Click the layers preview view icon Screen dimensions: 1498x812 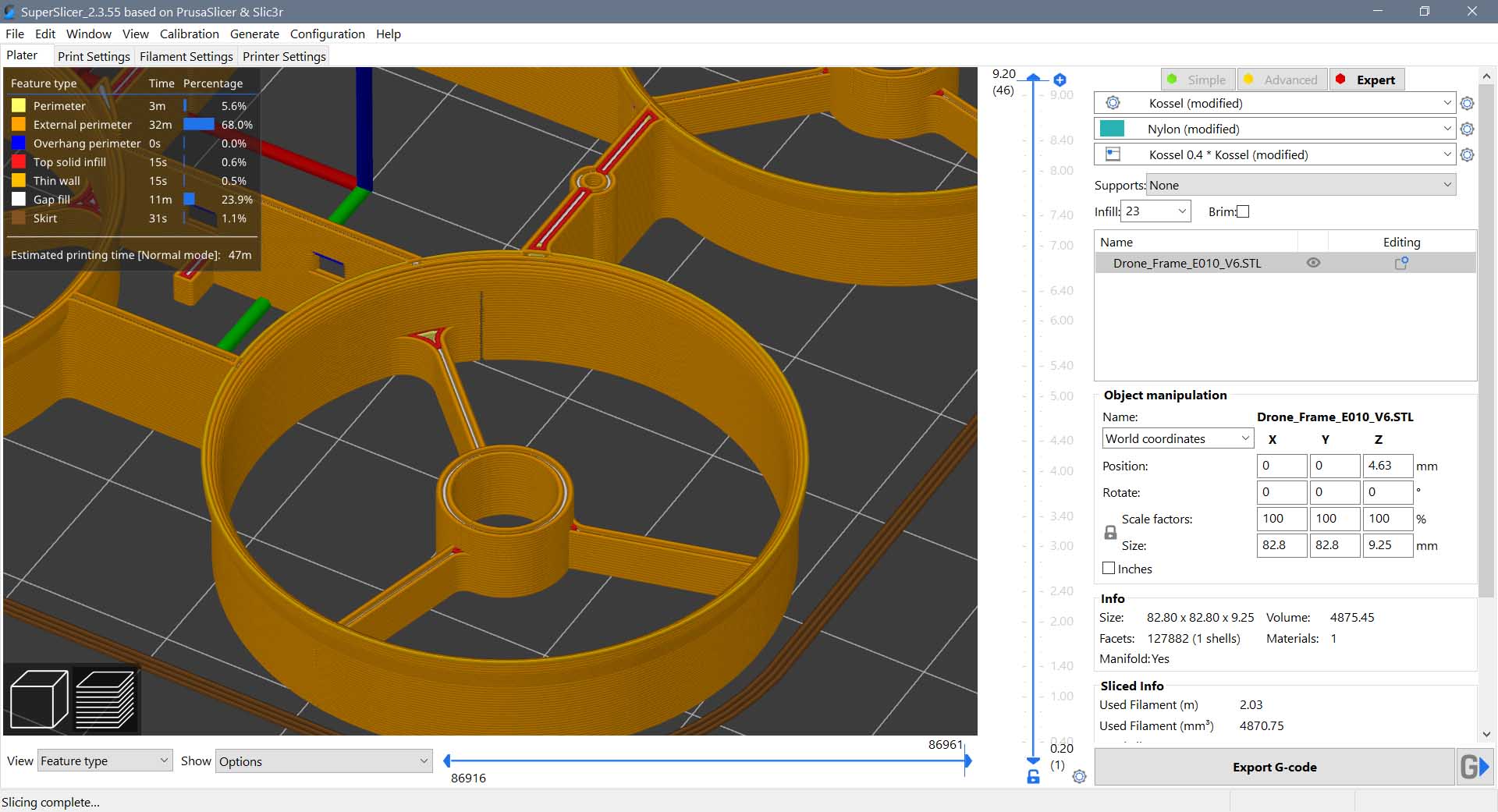[x=105, y=699]
